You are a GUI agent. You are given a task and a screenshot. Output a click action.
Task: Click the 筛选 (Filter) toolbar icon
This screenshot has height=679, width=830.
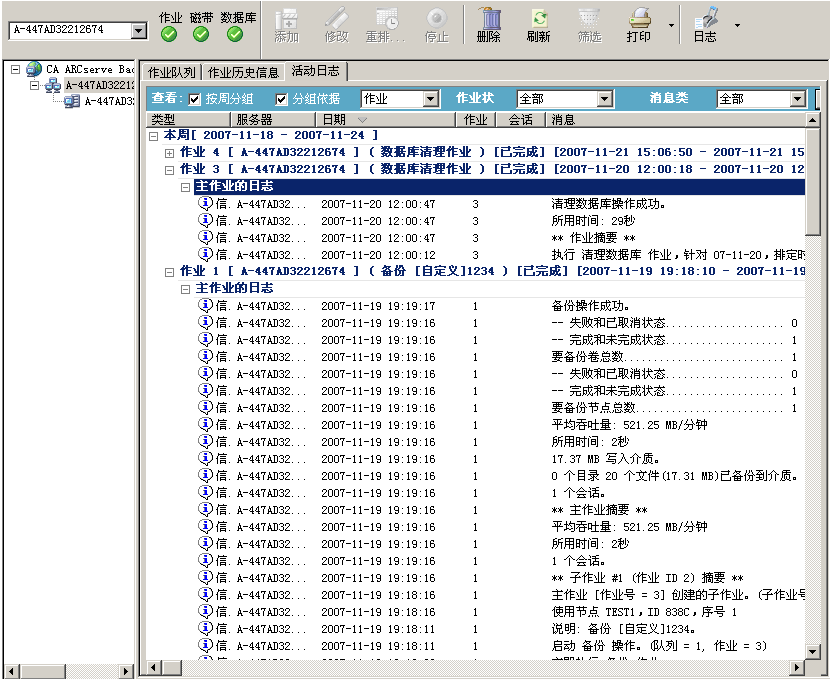click(589, 25)
